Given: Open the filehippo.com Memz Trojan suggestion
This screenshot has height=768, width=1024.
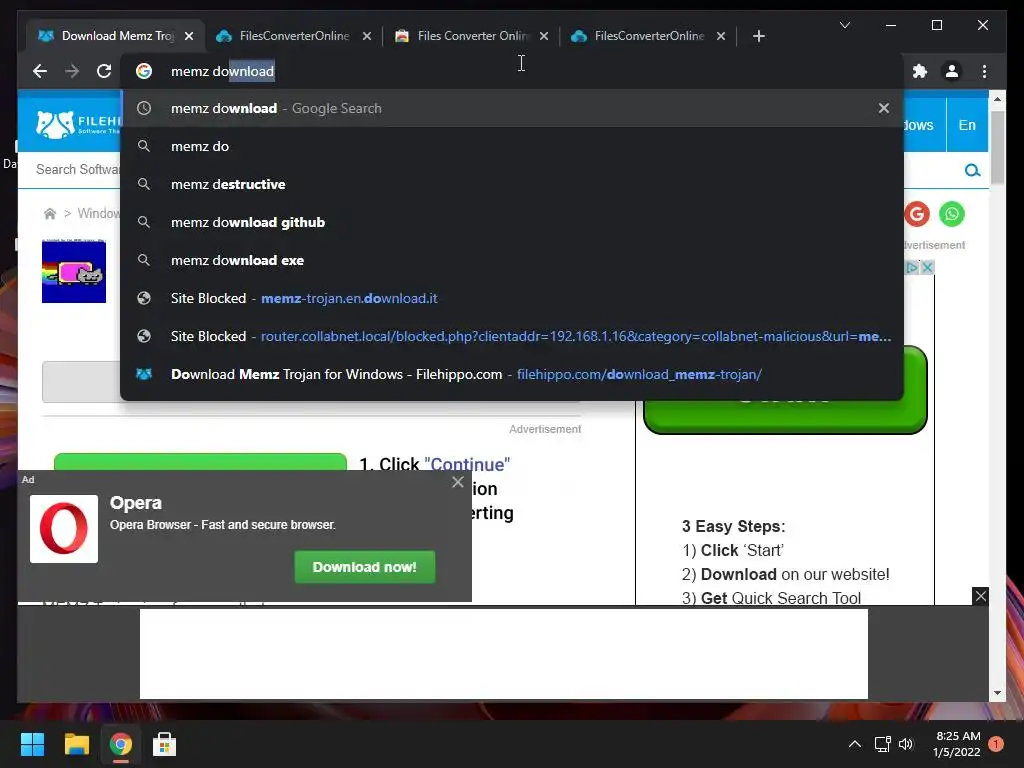Looking at the screenshot, I should click(512, 374).
